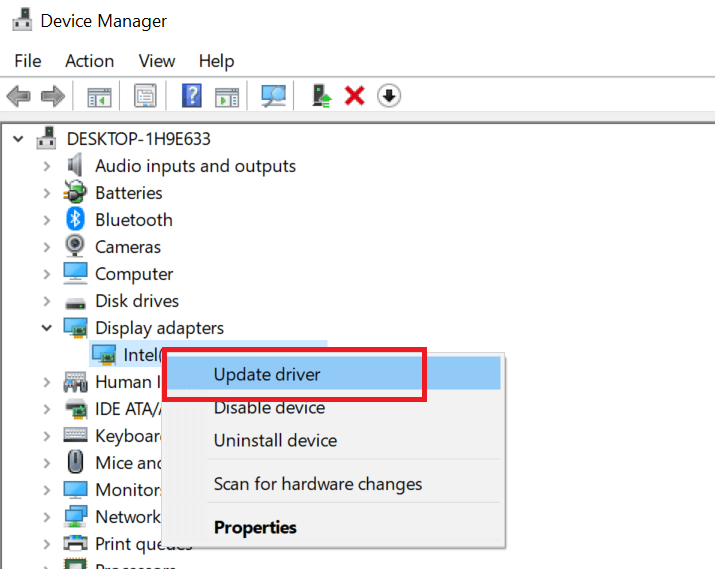Select the Disk drives label
Image resolution: width=715 pixels, height=569 pixels.
point(137,301)
